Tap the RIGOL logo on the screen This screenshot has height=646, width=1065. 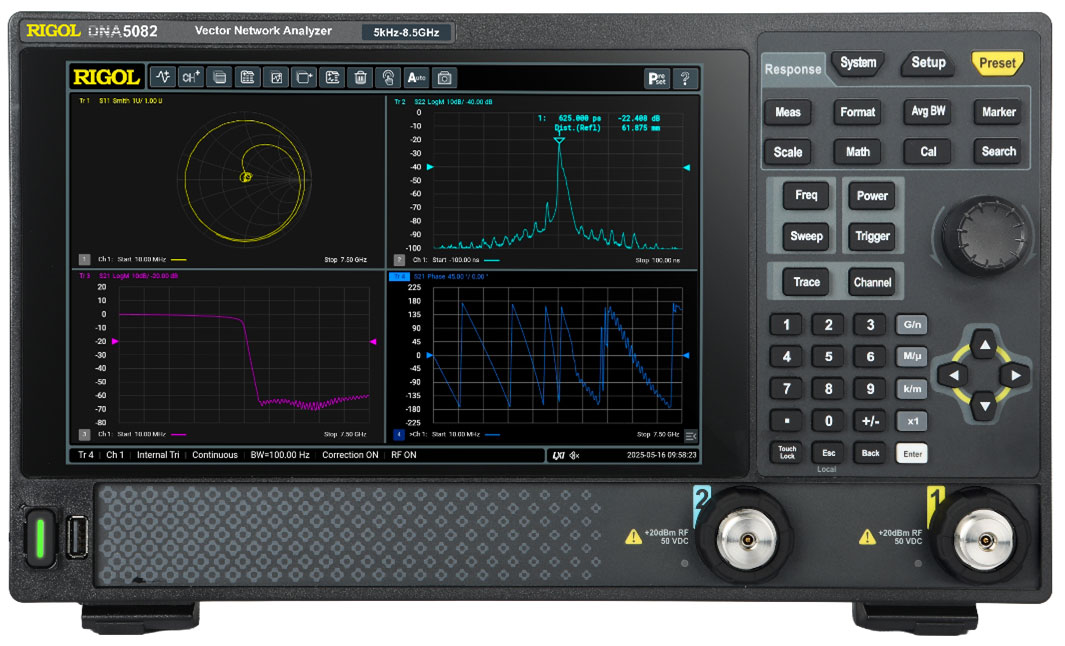(x=107, y=77)
